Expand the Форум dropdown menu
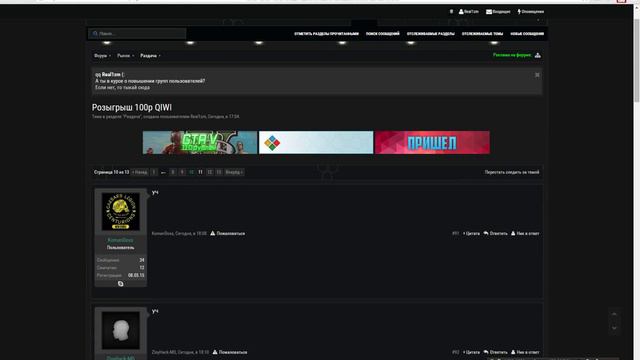Screen dimensions: 640x360 (x=102, y=56)
